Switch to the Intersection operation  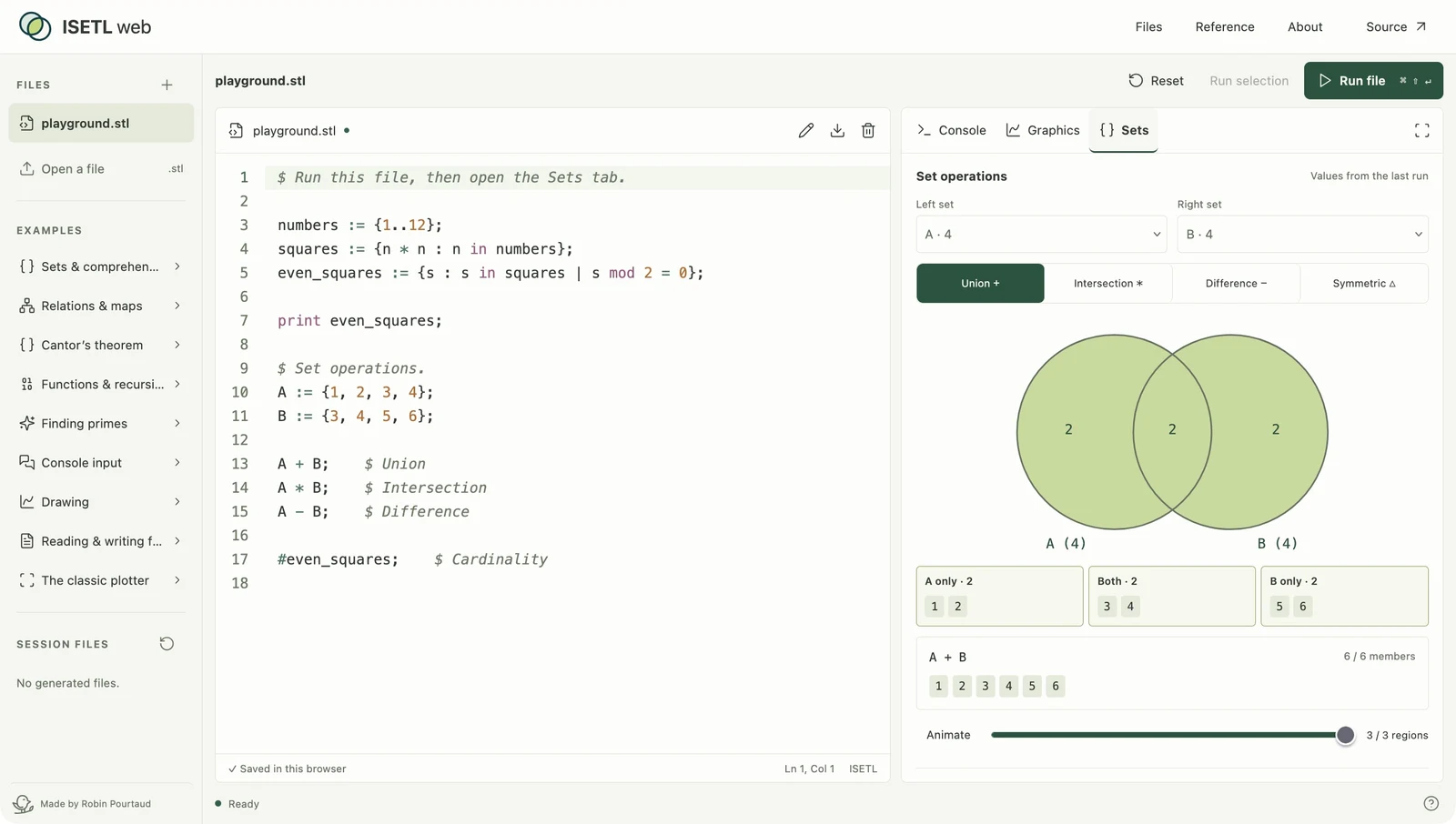(x=1107, y=283)
